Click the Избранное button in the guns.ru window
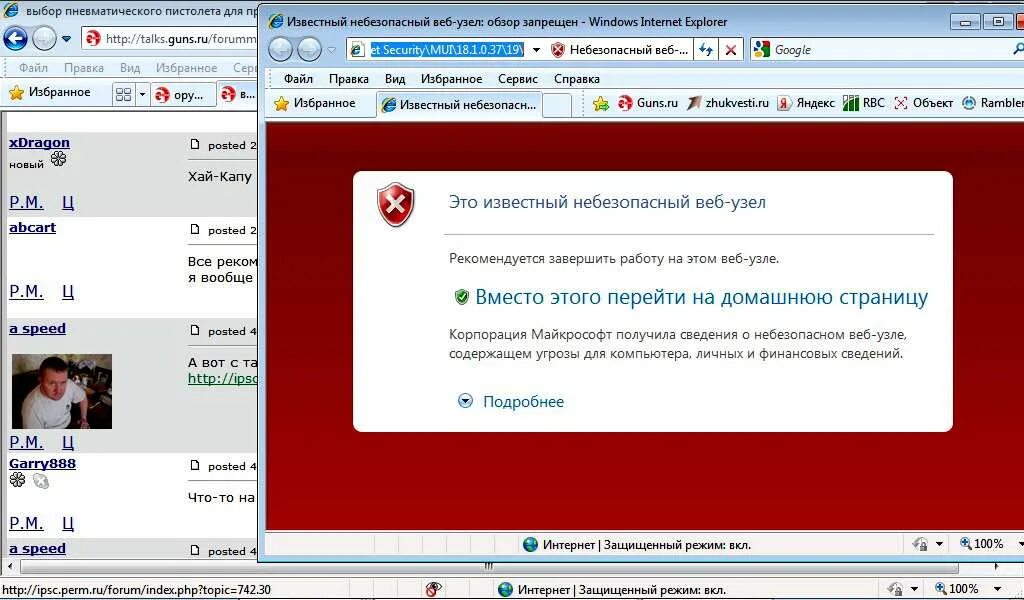The height and width of the screenshot is (600, 1024). click(50, 93)
